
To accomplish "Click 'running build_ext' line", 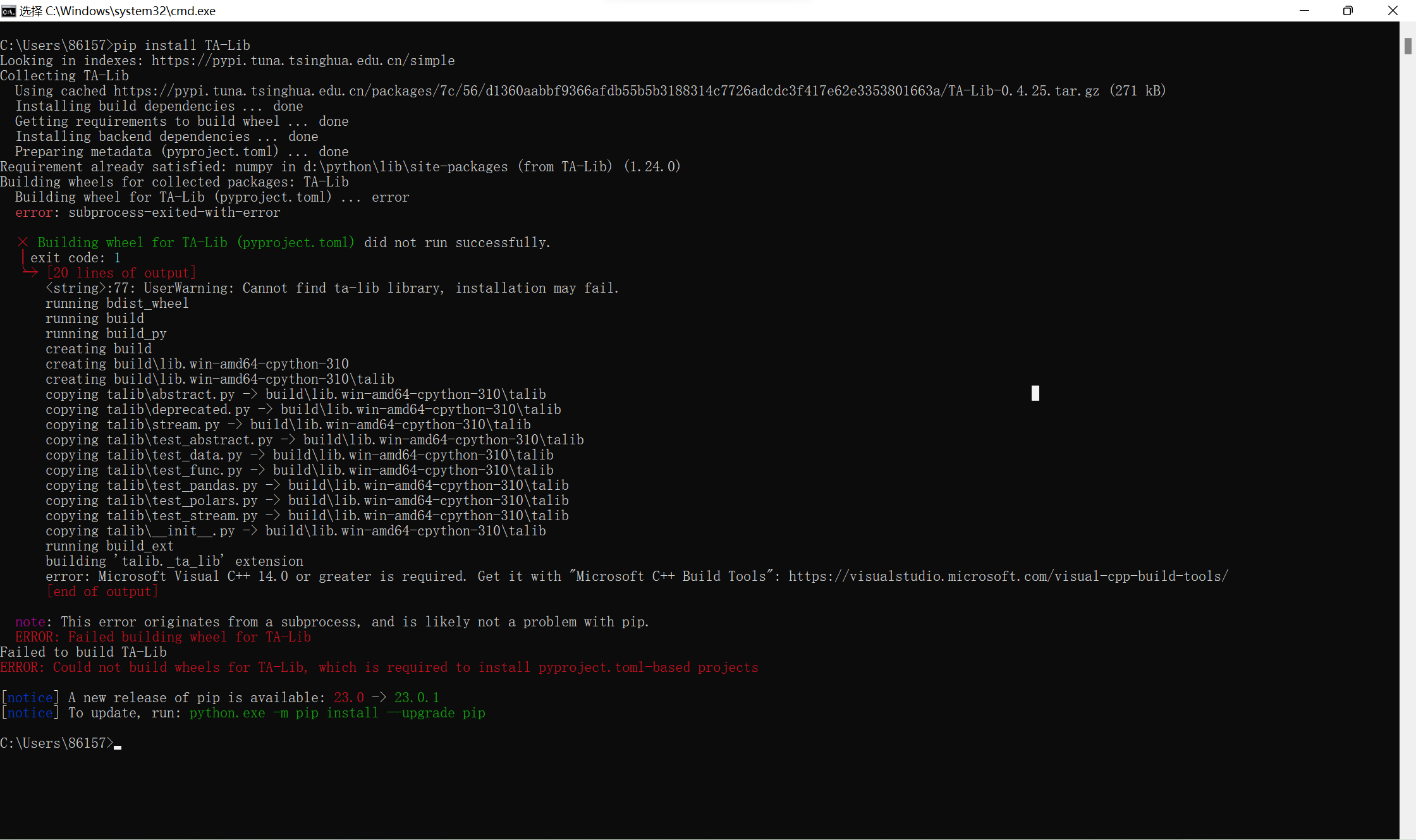I will (x=109, y=546).
